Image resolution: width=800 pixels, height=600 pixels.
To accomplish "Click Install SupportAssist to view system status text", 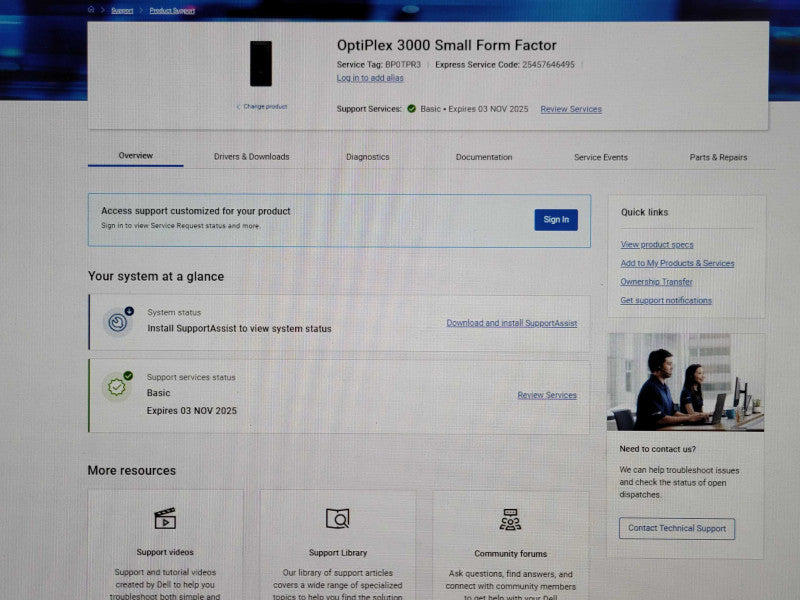I will click(x=239, y=329).
